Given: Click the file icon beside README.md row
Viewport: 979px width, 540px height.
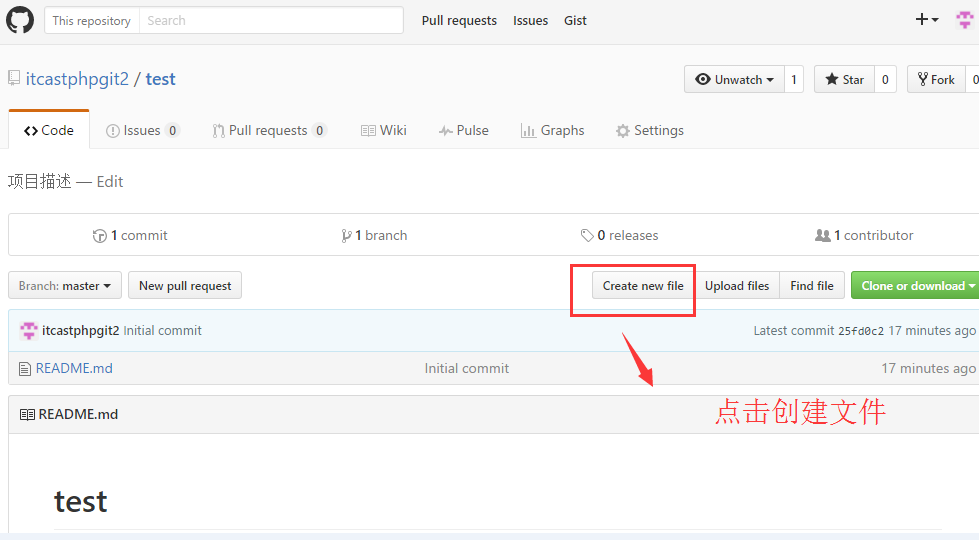Looking at the screenshot, I should click(24, 369).
